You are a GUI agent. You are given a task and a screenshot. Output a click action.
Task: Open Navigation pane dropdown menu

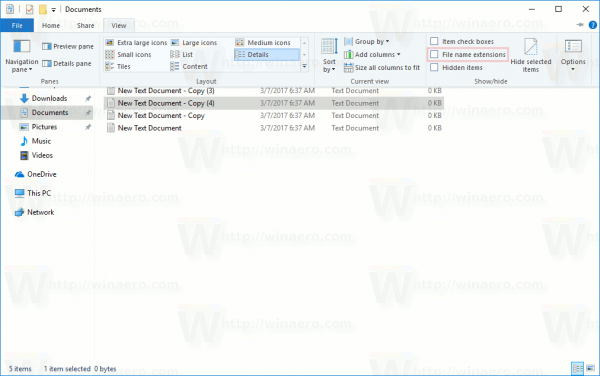[22, 55]
